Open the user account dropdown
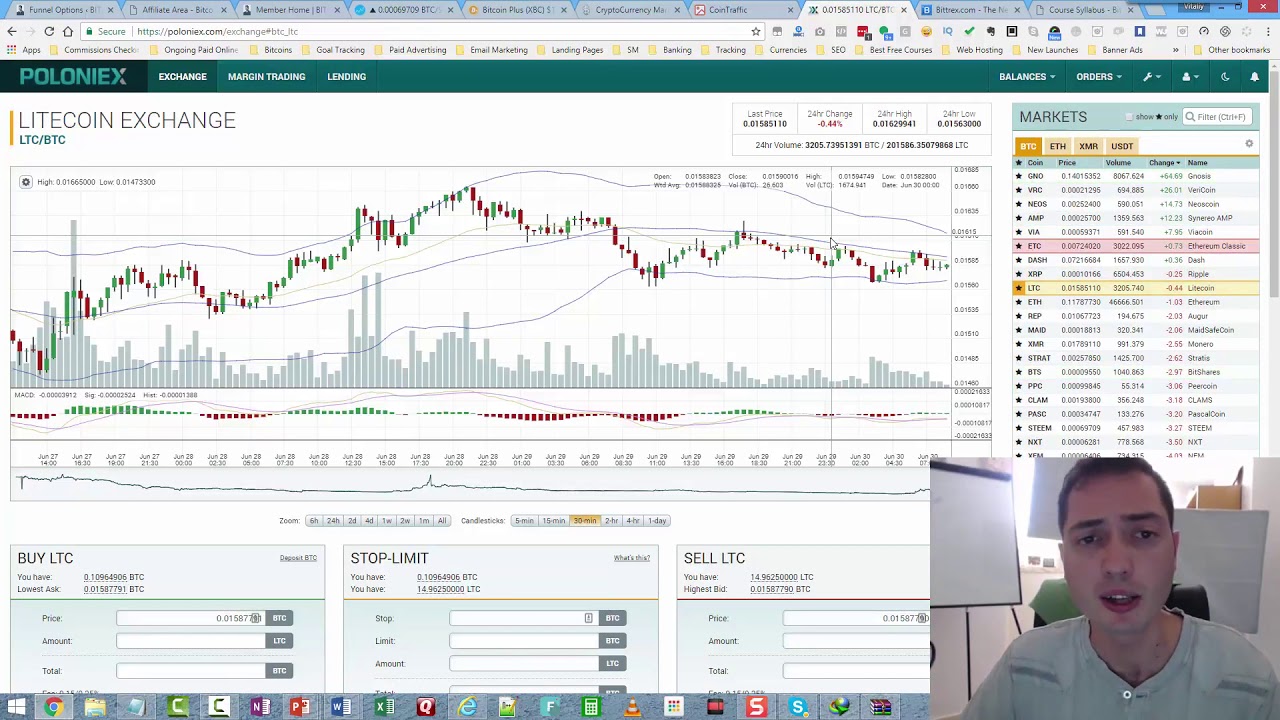The width and height of the screenshot is (1280, 720). pyautogui.click(x=1189, y=76)
